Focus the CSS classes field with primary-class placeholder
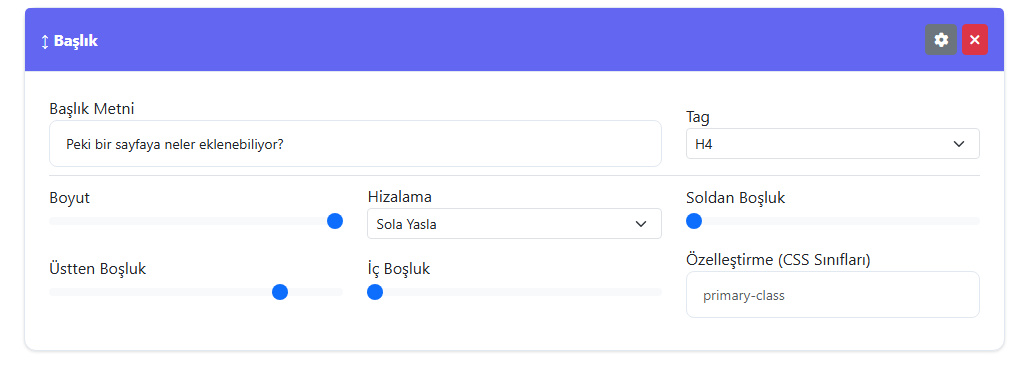 [833, 295]
